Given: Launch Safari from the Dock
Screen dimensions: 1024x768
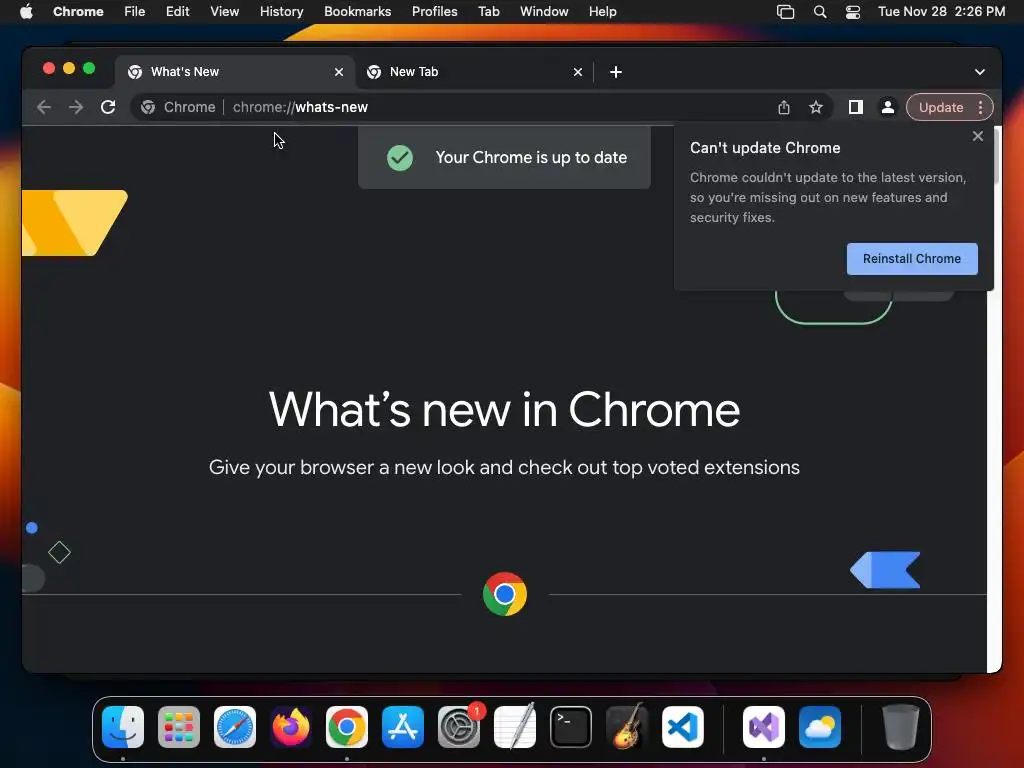Looking at the screenshot, I should tap(235, 727).
